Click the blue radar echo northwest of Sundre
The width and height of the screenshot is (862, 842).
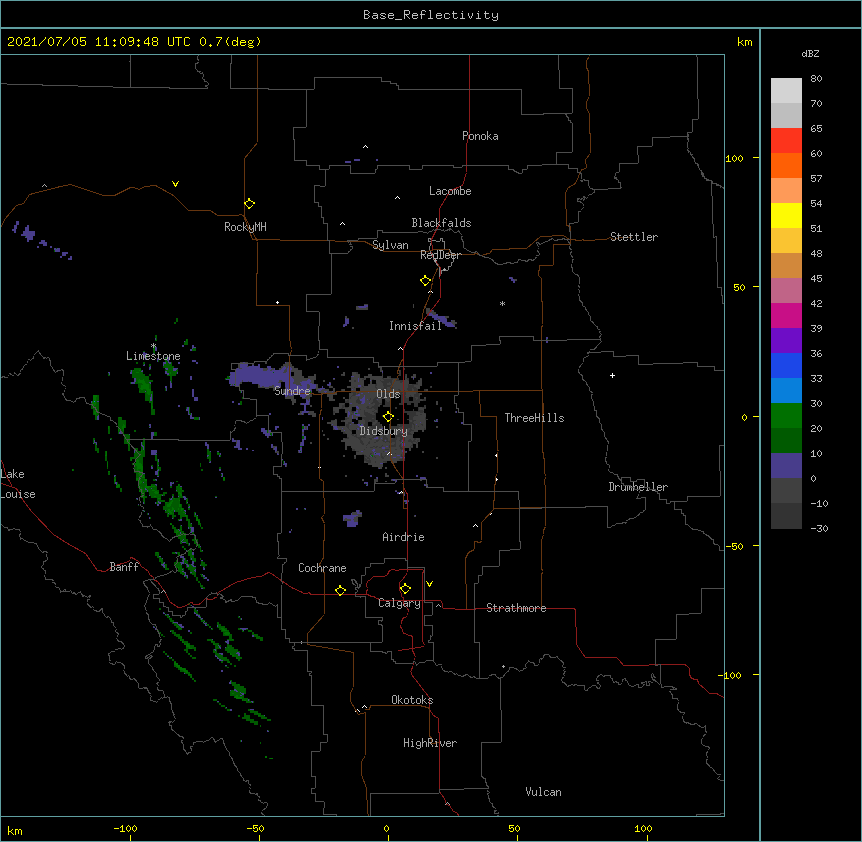(263, 375)
